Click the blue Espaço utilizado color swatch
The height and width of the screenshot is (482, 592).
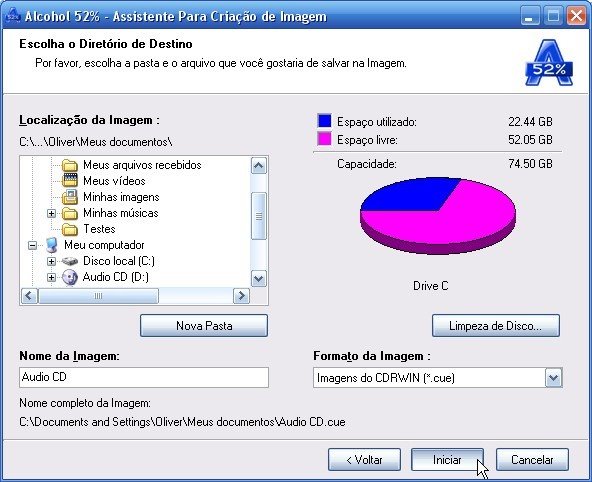324,121
